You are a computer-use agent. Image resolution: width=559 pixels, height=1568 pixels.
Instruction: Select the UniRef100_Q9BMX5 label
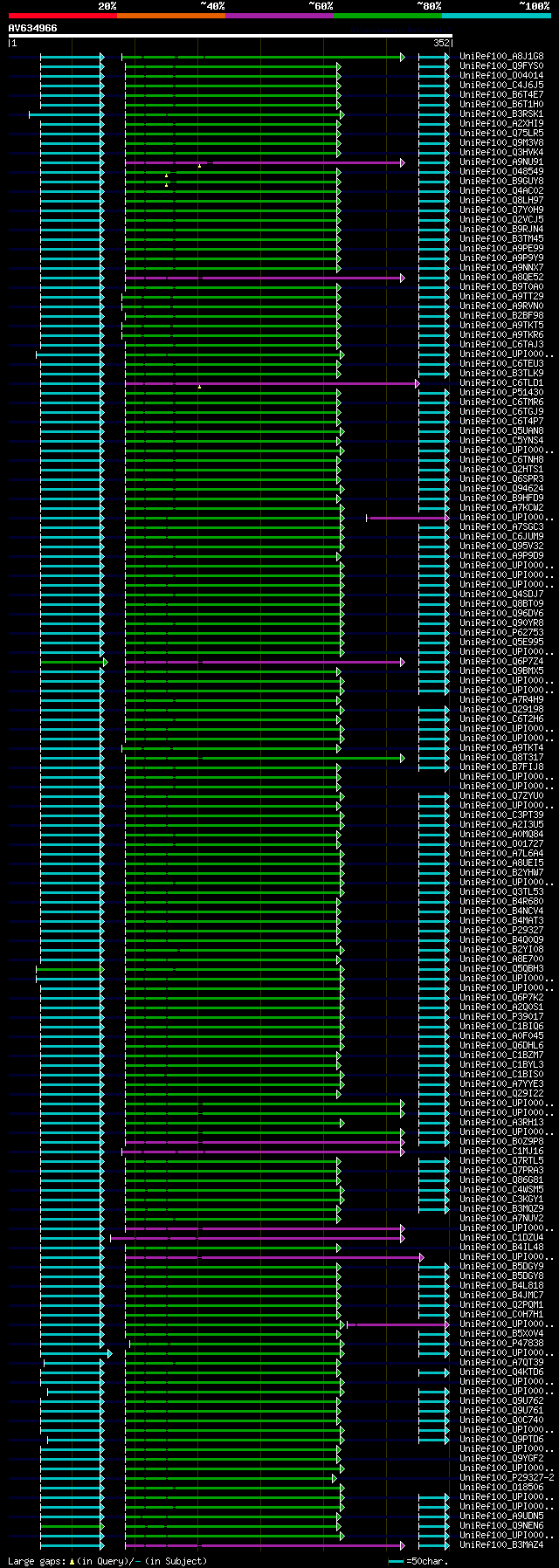click(x=501, y=671)
